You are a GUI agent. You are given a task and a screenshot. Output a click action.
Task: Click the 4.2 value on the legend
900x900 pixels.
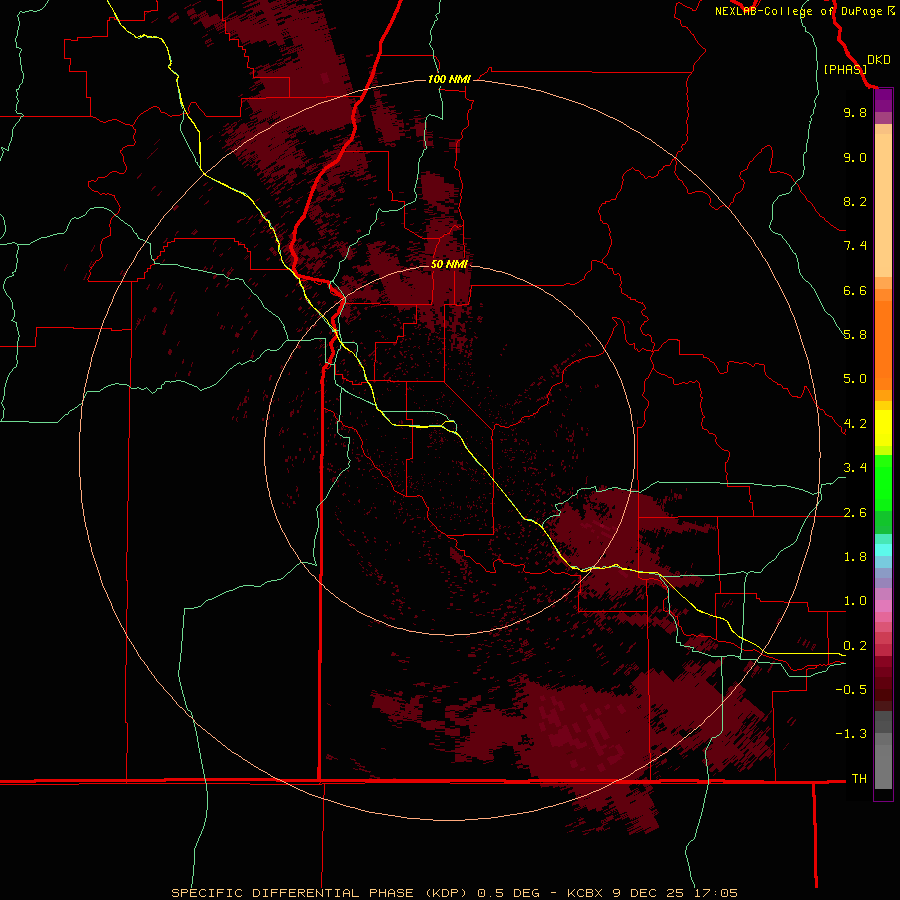point(855,424)
